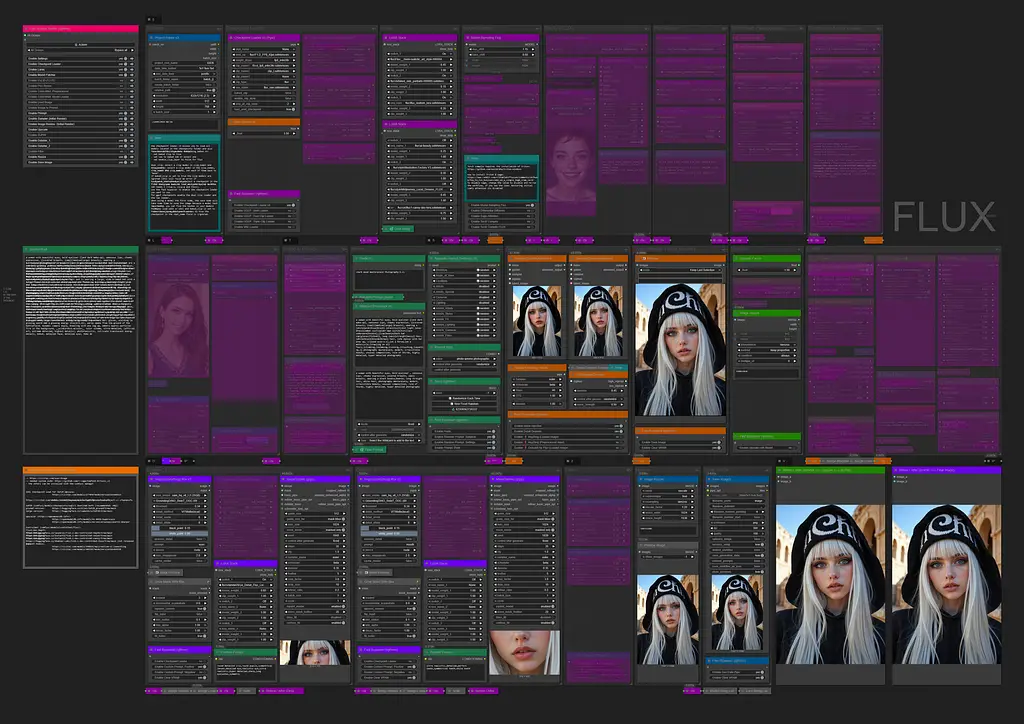Toggle the Enable Detailer_2 group switch
This screenshot has width=1024, height=724.
(x=125, y=146)
